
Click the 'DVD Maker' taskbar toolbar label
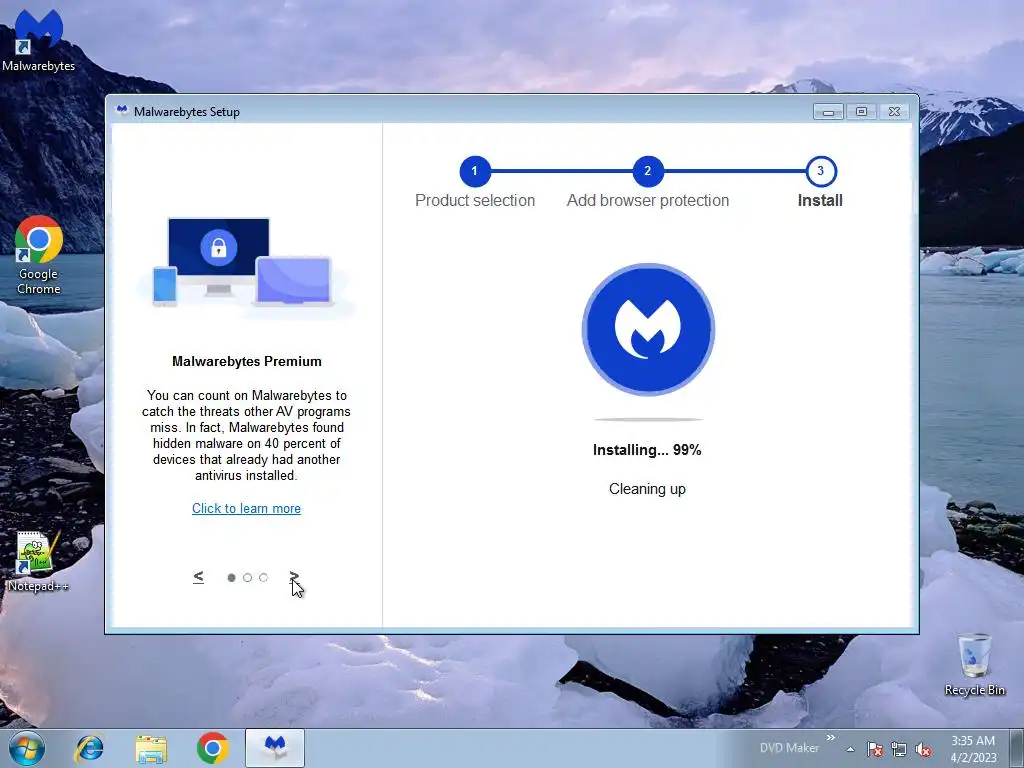[789, 748]
